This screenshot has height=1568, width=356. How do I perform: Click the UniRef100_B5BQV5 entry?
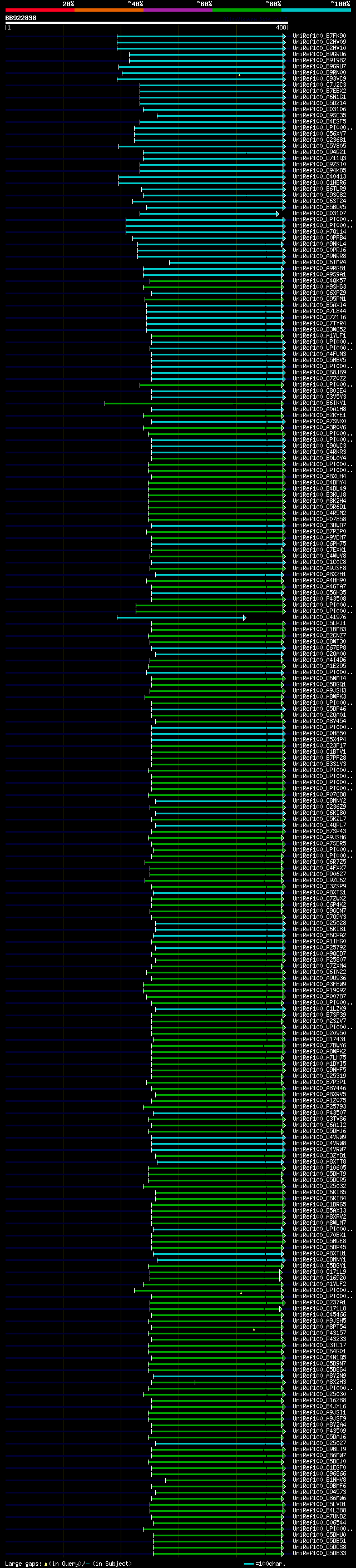click(x=319, y=207)
